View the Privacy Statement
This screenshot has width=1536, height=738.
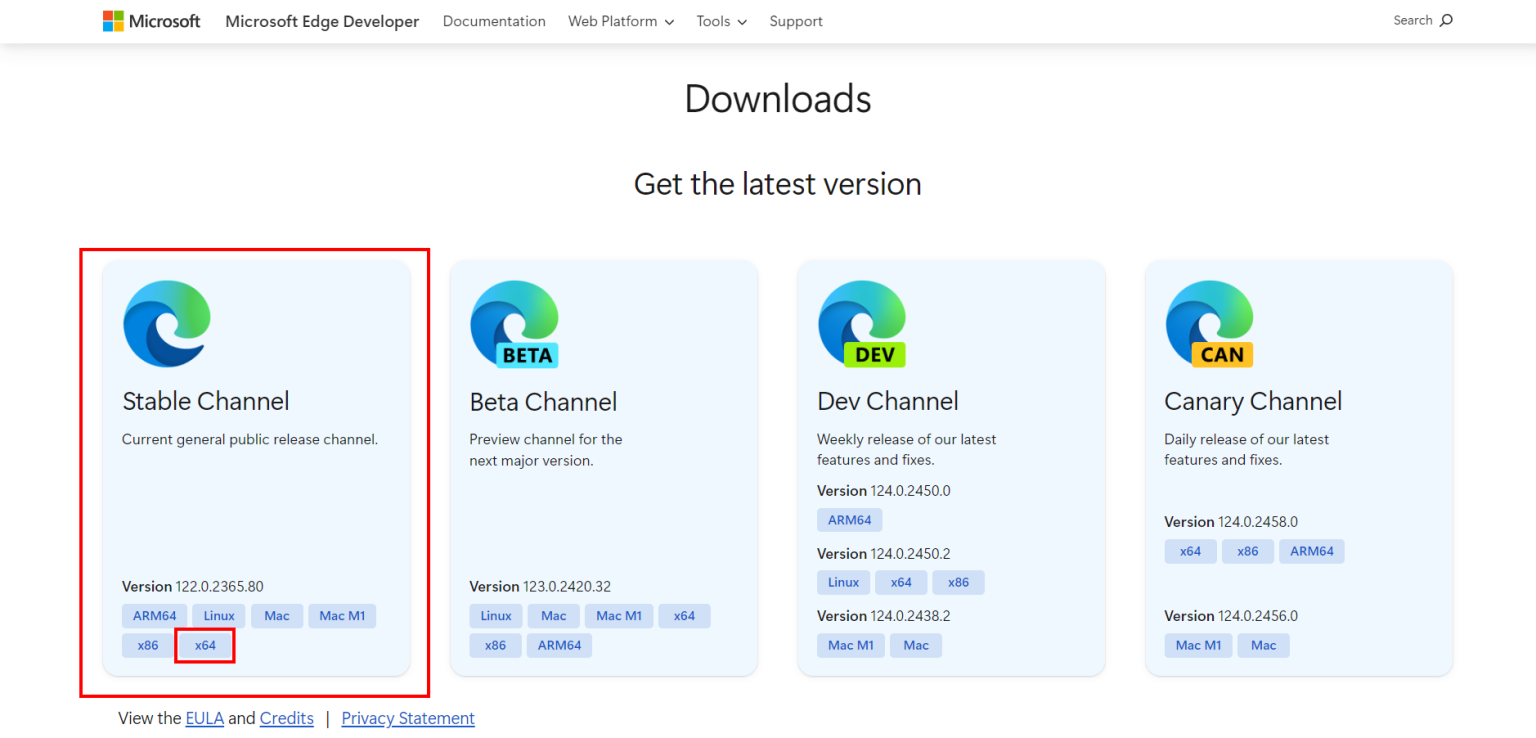click(x=407, y=718)
